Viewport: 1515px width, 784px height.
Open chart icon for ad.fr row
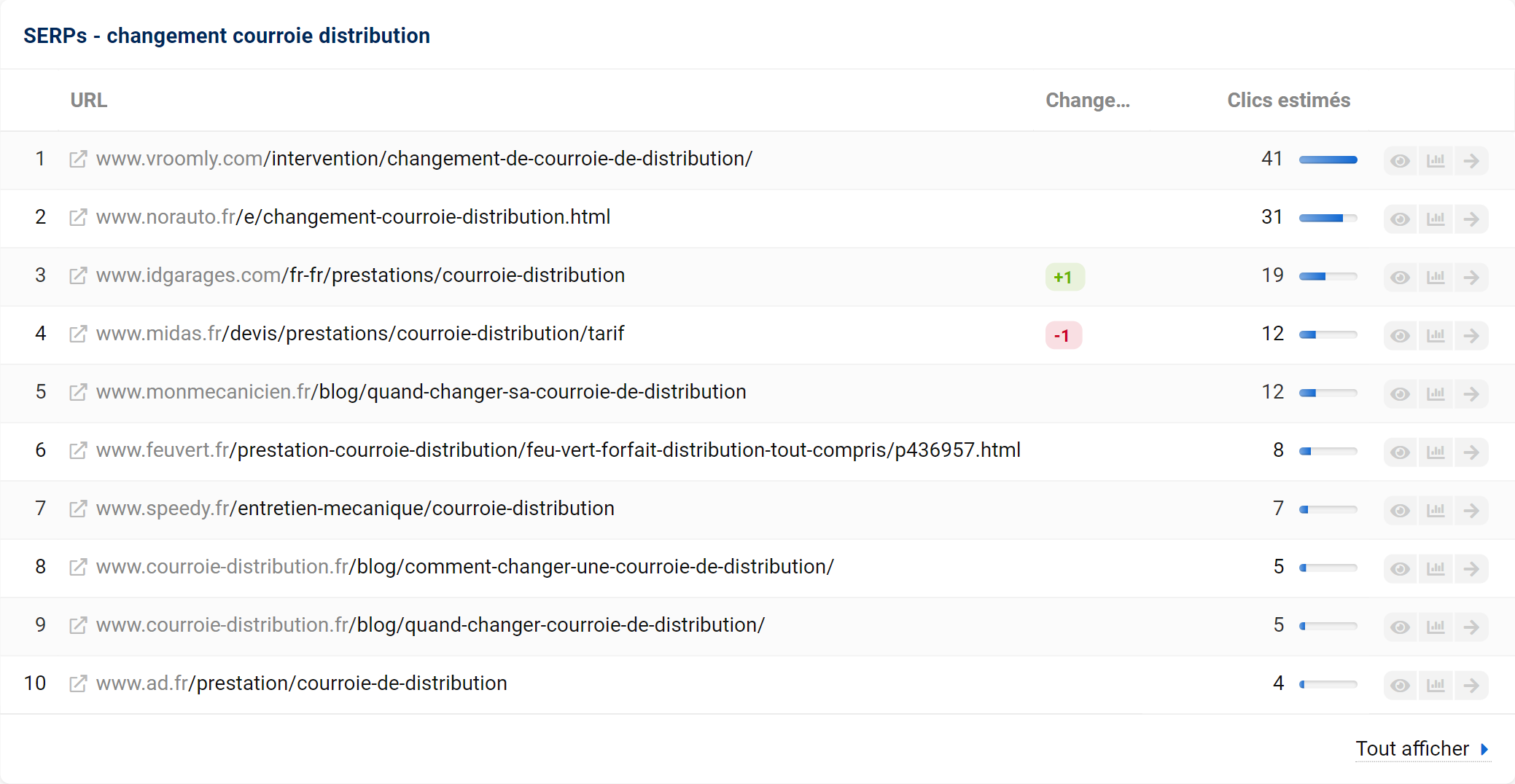tap(1436, 685)
